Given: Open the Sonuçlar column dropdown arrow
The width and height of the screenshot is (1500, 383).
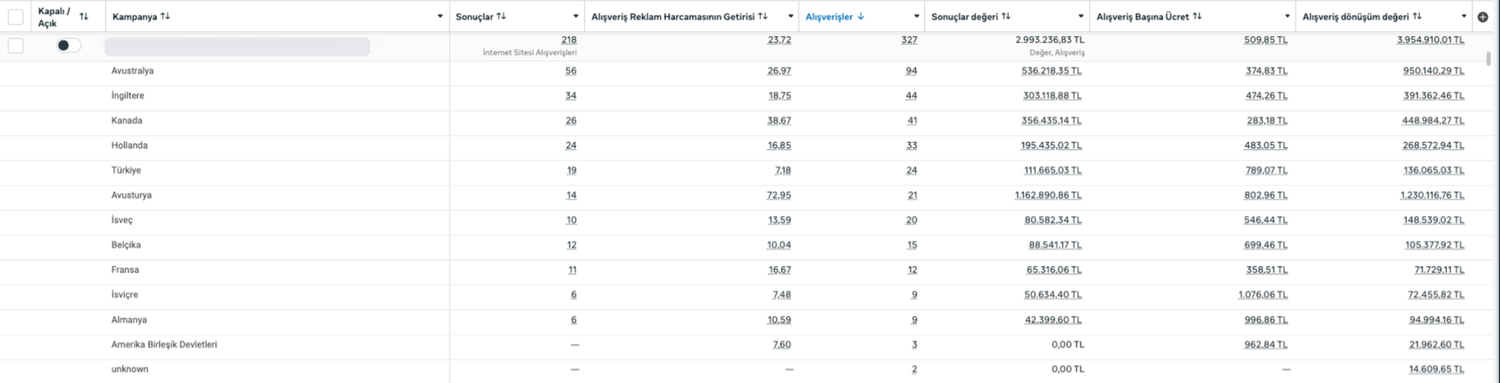Looking at the screenshot, I should pyautogui.click(x=576, y=17).
